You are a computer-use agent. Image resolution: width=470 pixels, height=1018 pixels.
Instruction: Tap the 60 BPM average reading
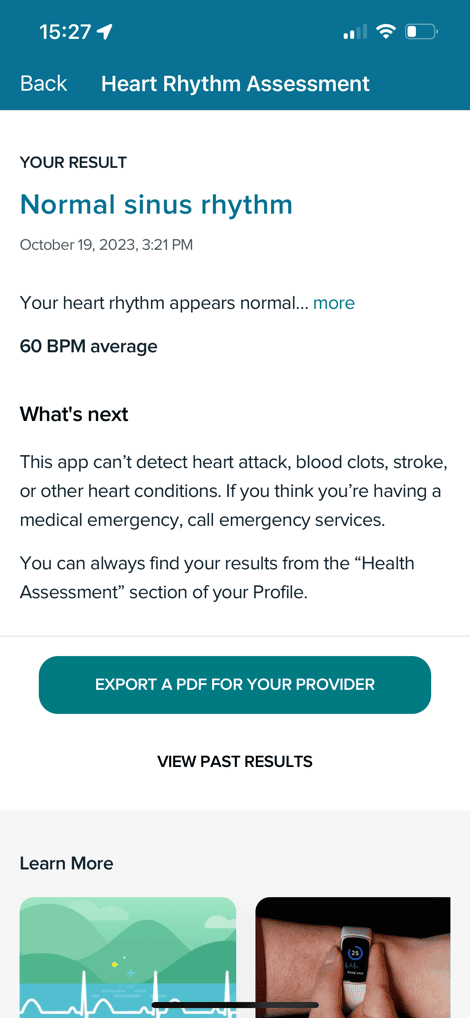pyautogui.click(x=88, y=346)
